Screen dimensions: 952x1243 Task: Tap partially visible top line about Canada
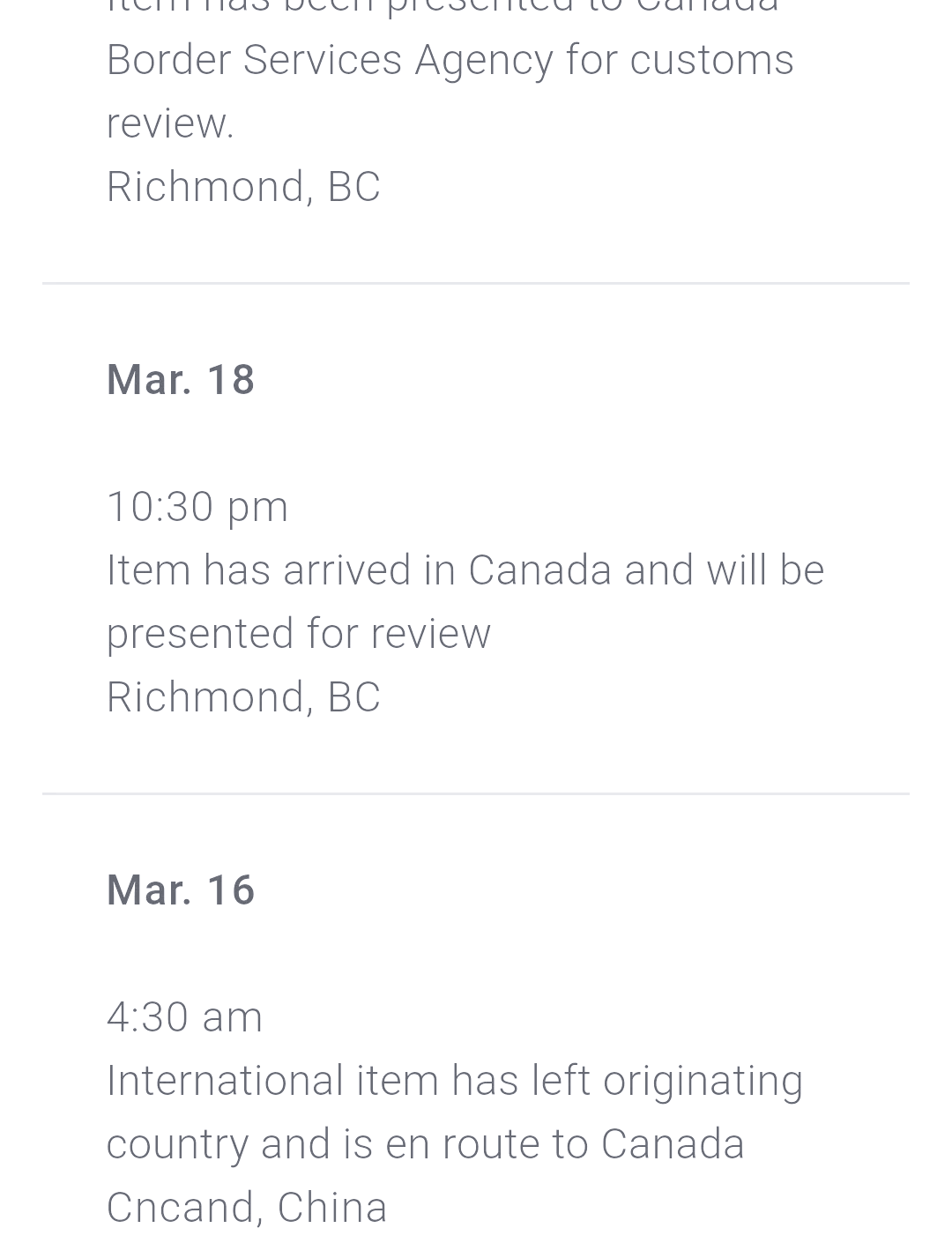[x=443, y=7]
